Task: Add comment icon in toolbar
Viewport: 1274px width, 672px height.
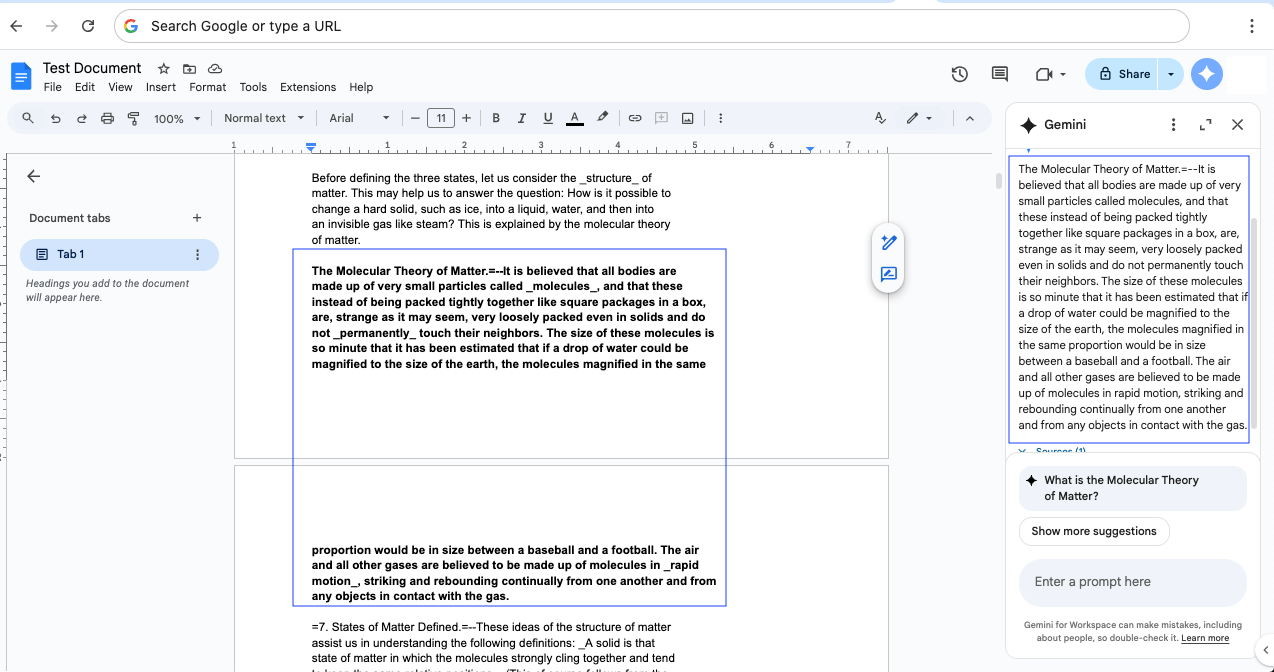Action: tap(661, 118)
